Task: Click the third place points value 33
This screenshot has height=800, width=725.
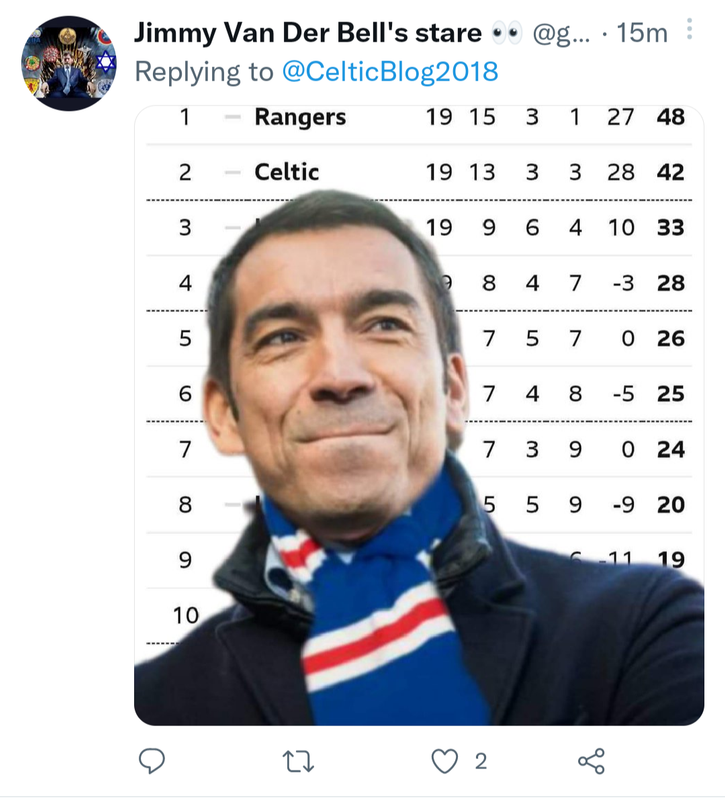Action: [x=670, y=228]
